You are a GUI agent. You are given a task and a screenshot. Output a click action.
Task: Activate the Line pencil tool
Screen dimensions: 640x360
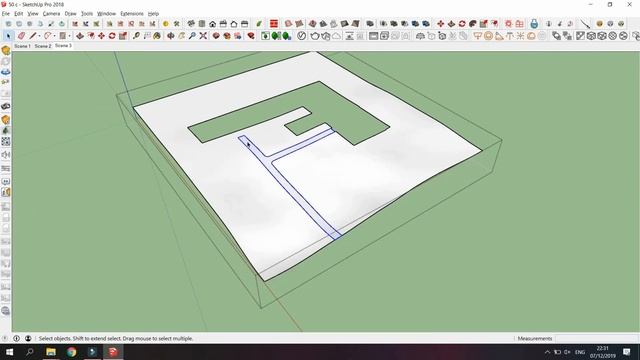(33, 36)
